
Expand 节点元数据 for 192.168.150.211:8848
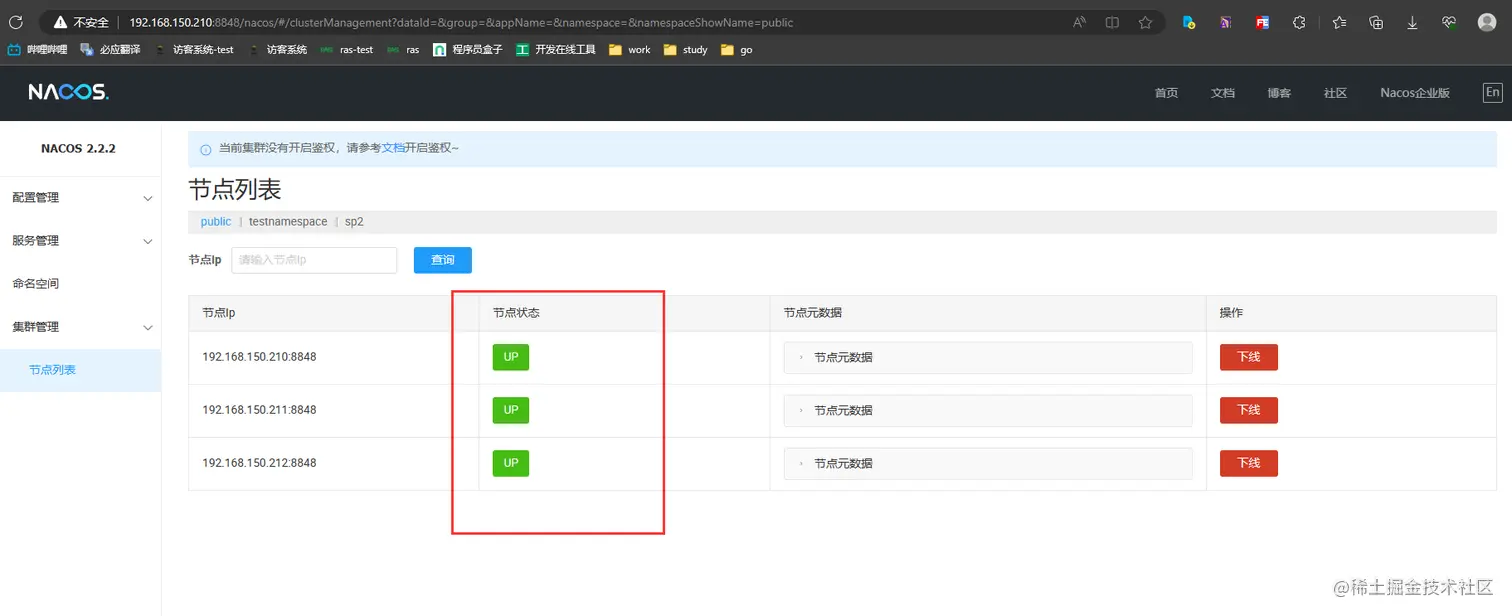tap(988, 410)
